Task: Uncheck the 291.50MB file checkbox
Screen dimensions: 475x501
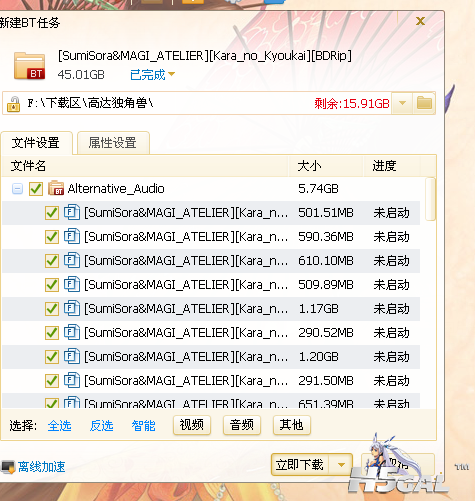Action: 52,381
